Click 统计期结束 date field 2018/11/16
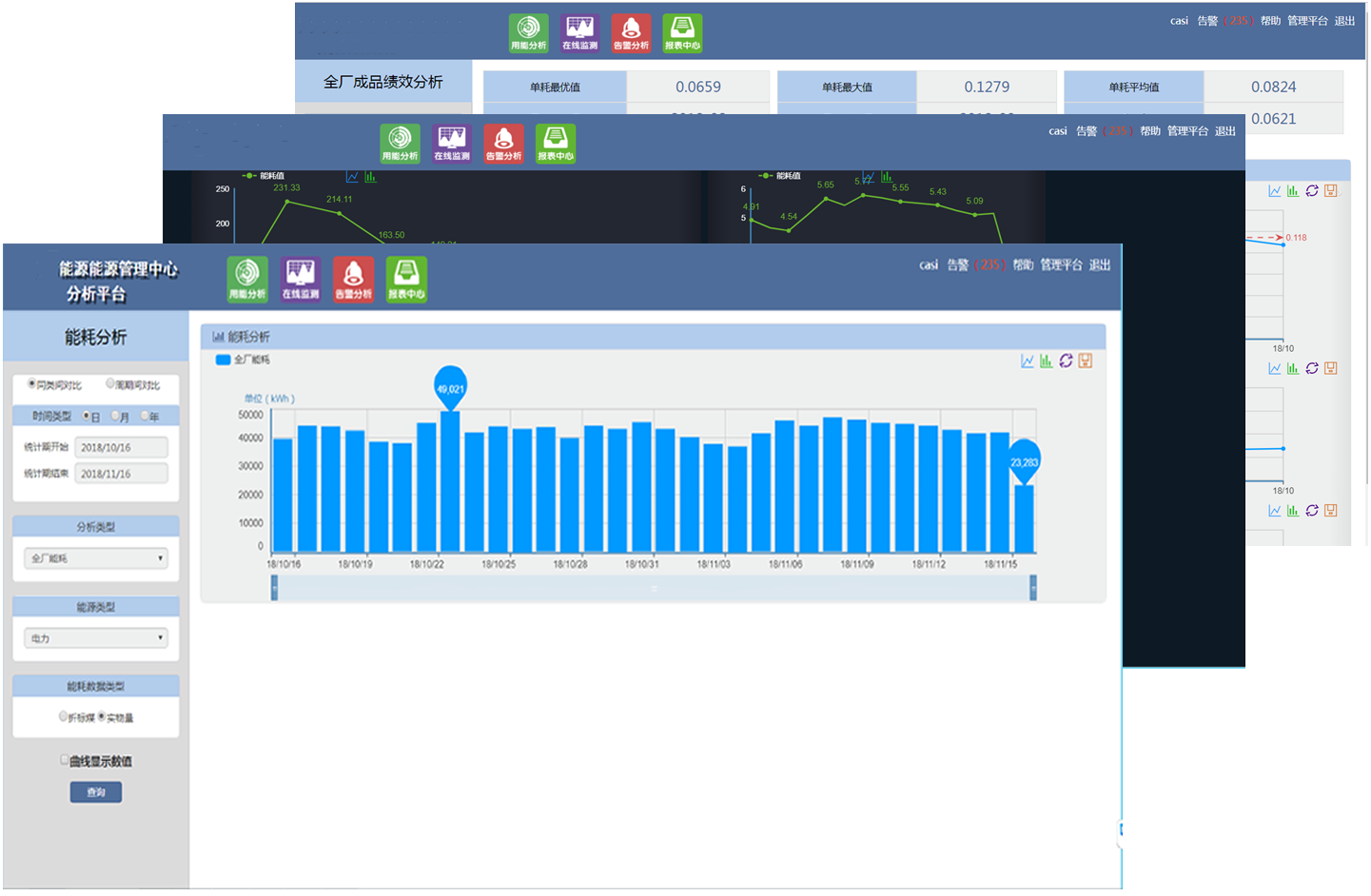Image resolution: width=1371 pixels, height=896 pixels. tap(122, 474)
